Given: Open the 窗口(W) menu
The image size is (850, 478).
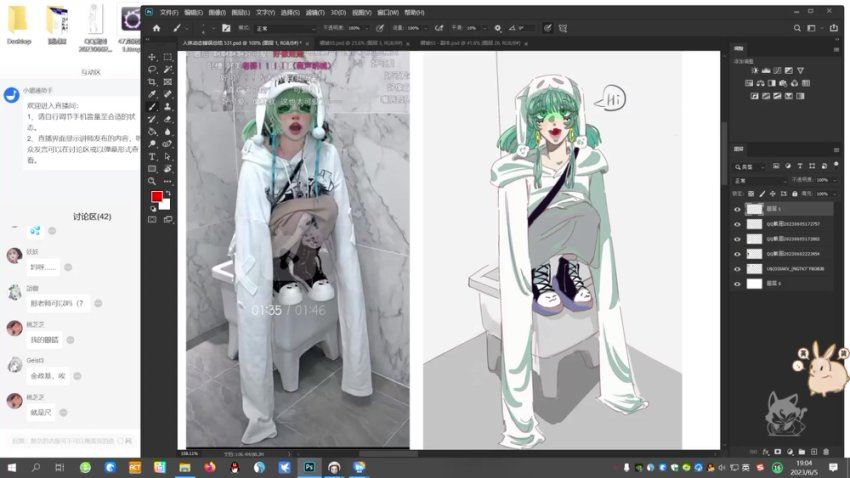Looking at the screenshot, I should click(x=388, y=12).
